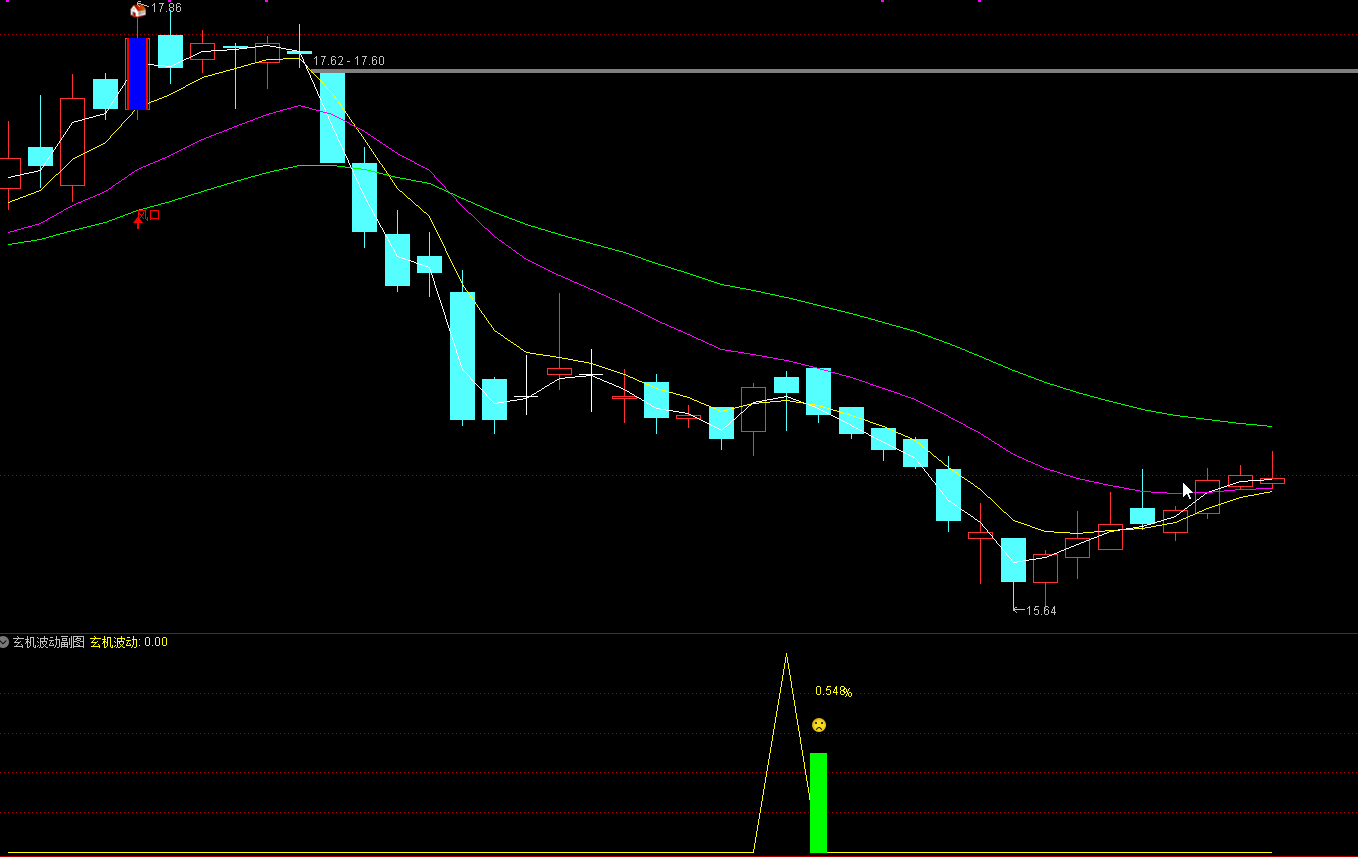Expand the 玄机波动副图 indicator dropdown arrow
The height and width of the screenshot is (857, 1358).
point(5,642)
